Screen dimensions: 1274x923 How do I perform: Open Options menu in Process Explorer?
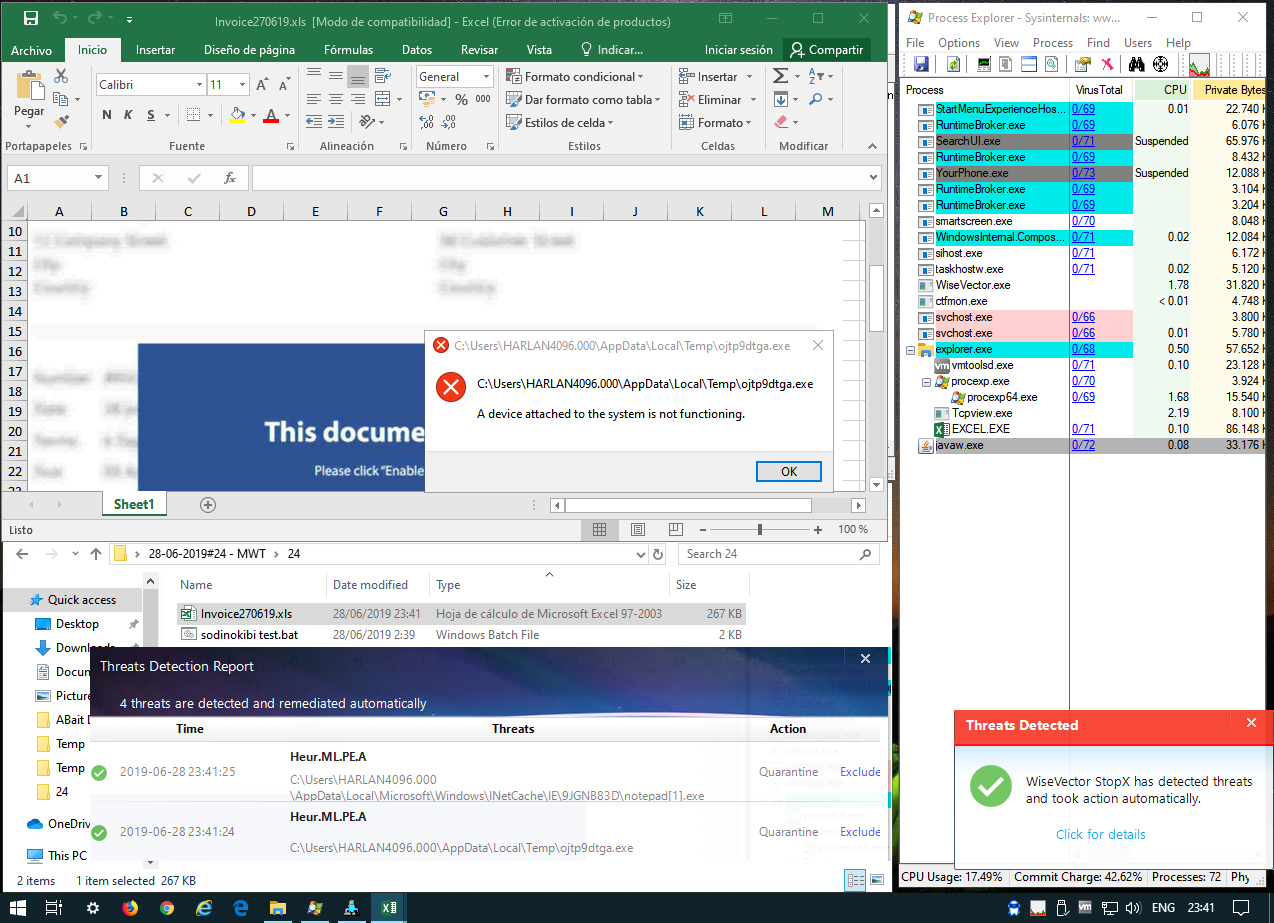959,43
